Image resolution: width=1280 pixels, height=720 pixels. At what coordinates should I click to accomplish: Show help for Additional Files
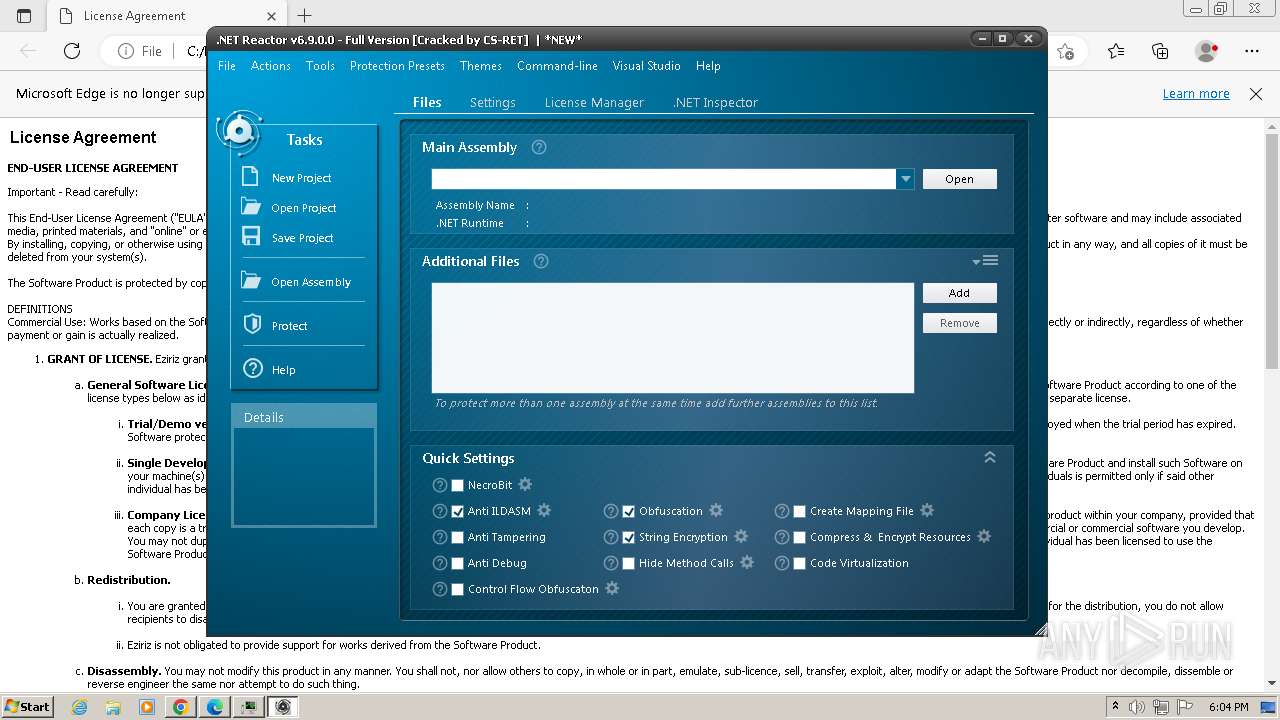[541, 261]
